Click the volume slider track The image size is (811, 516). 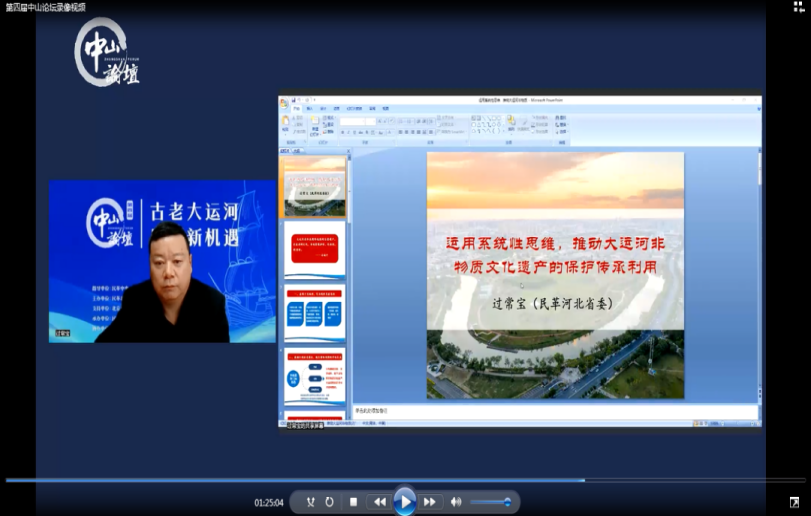[490, 502]
